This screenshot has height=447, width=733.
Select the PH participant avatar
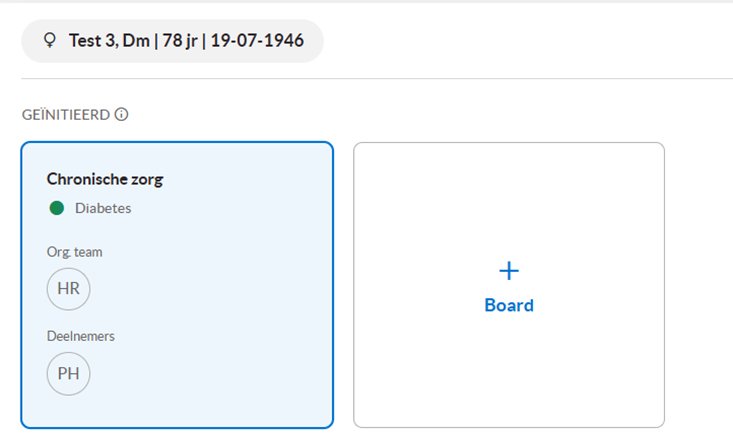point(68,374)
